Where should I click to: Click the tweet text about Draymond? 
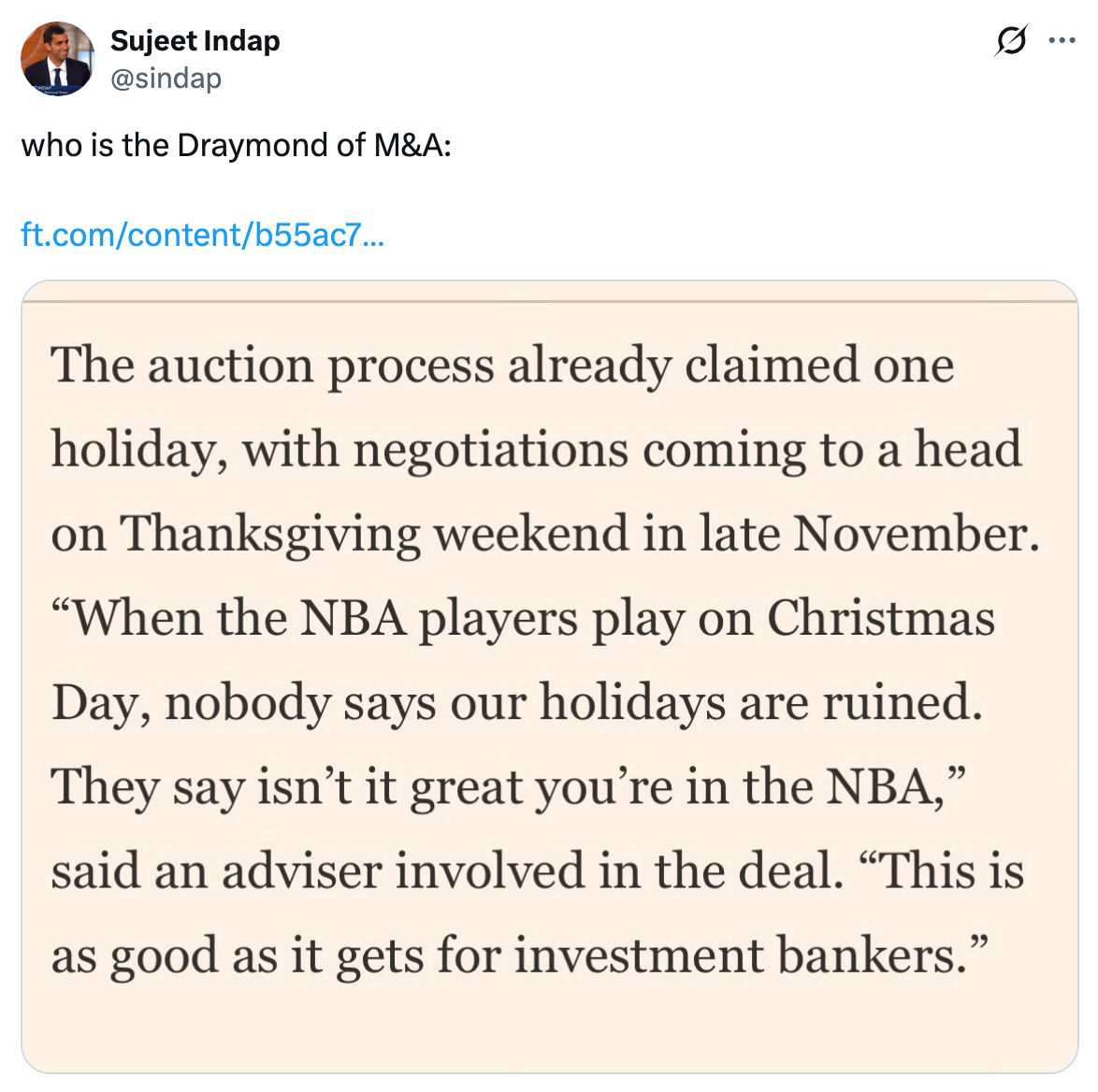[236, 146]
